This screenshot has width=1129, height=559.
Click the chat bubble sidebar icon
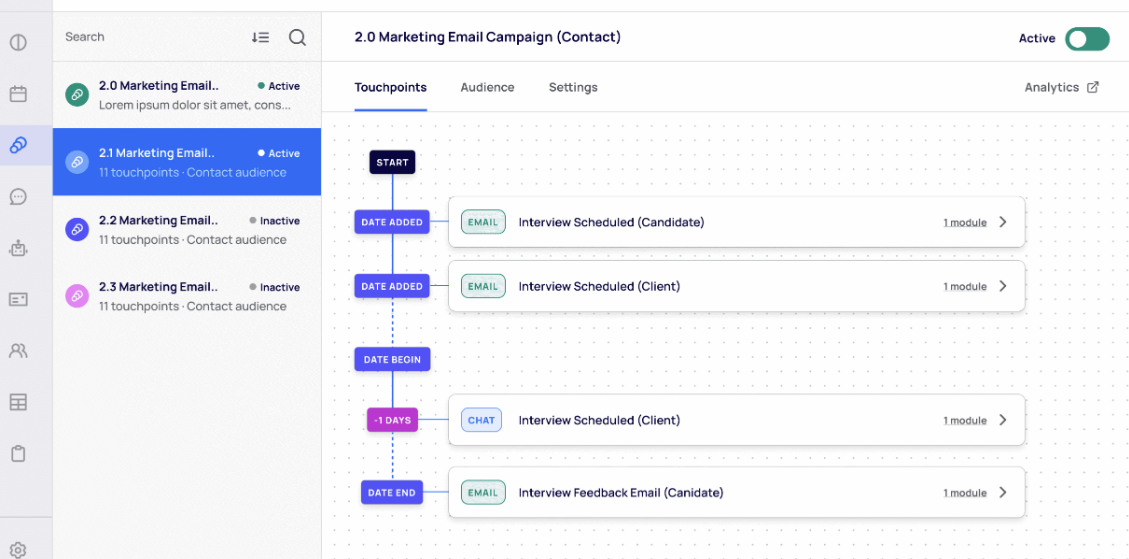pyautogui.click(x=18, y=197)
